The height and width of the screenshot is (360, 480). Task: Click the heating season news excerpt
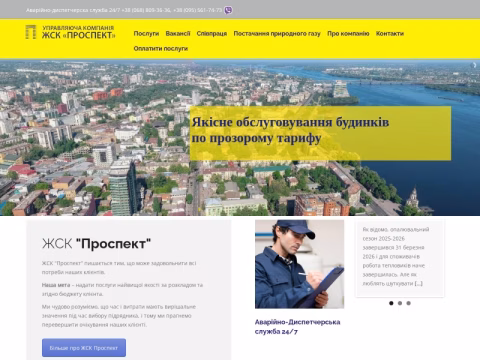pos(396,256)
